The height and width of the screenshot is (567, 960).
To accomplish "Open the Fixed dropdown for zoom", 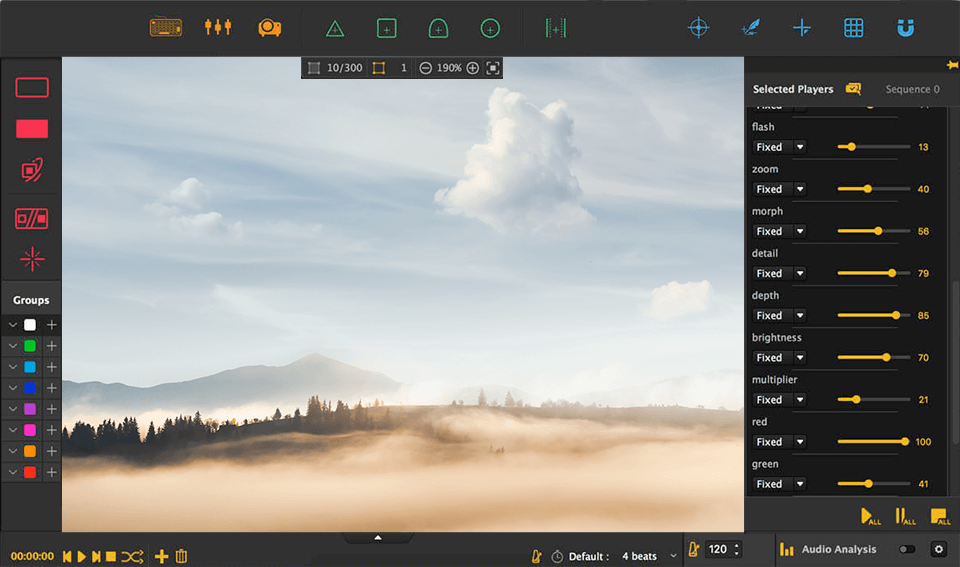I will pyautogui.click(x=780, y=189).
